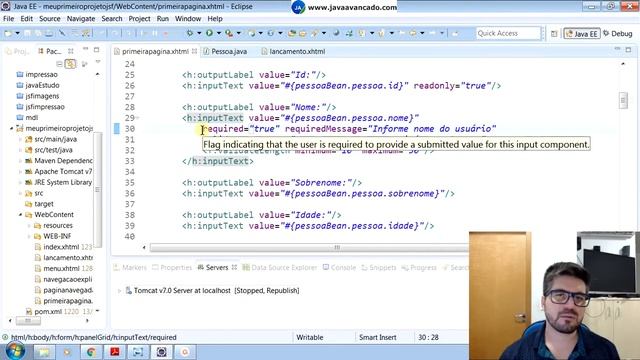This screenshot has width=640, height=360.
Task: Select the impressao project
Action: coord(37,75)
